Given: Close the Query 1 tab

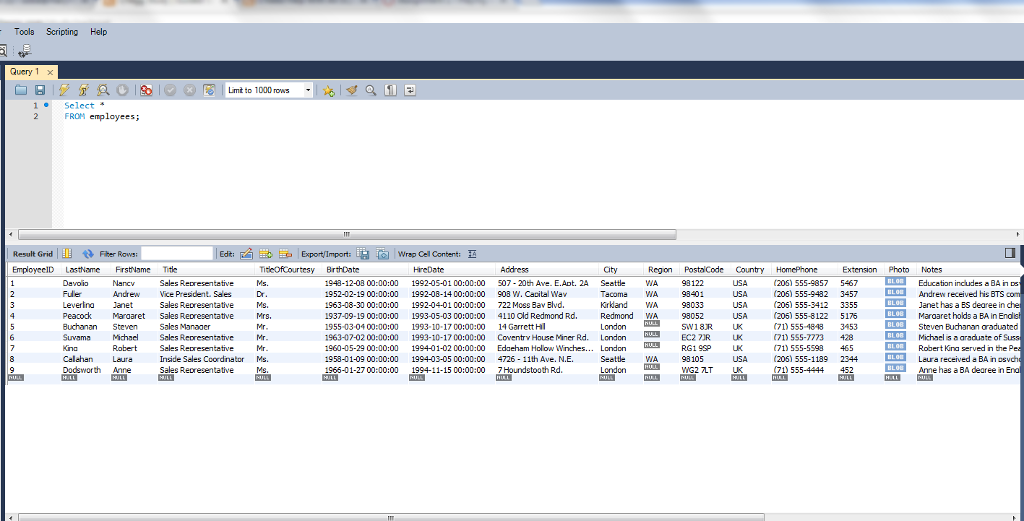Looking at the screenshot, I should 50,72.
